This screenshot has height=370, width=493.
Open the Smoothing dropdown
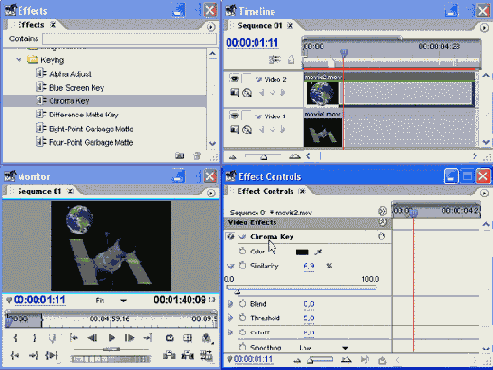323,348
